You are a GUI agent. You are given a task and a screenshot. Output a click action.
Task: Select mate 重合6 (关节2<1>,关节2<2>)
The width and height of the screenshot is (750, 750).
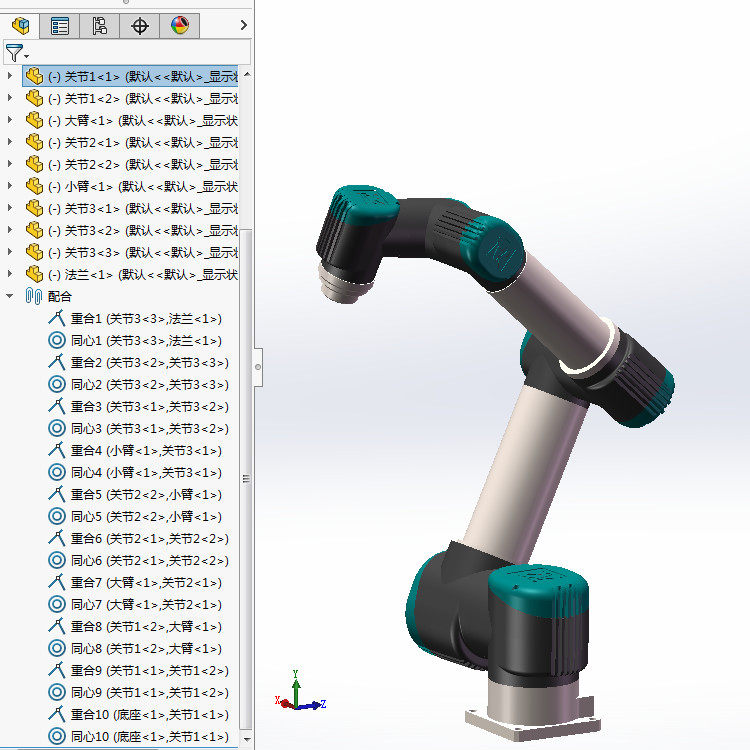point(139,539)
